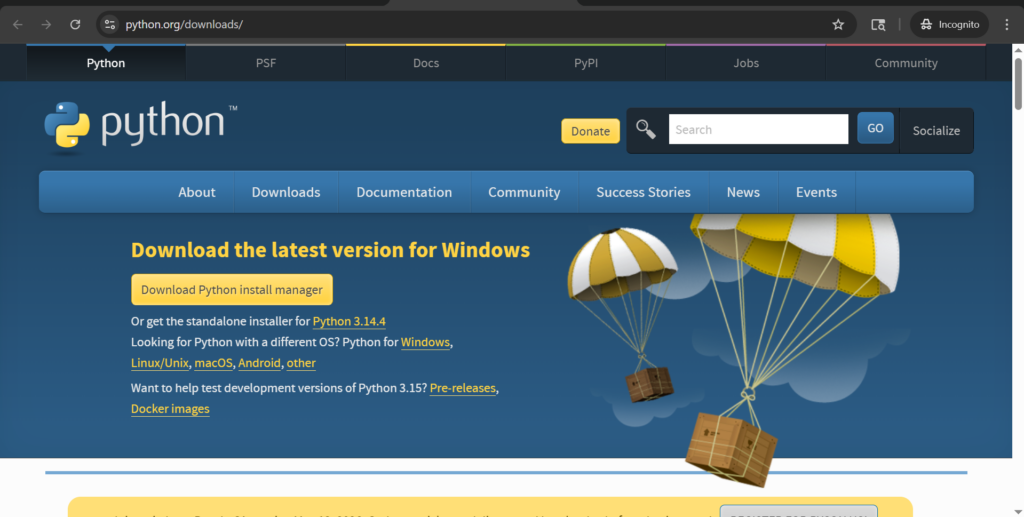This screenshot has height=517, width=1024.
Task: Expand the Socialize menu
Action: coord(936,130)
